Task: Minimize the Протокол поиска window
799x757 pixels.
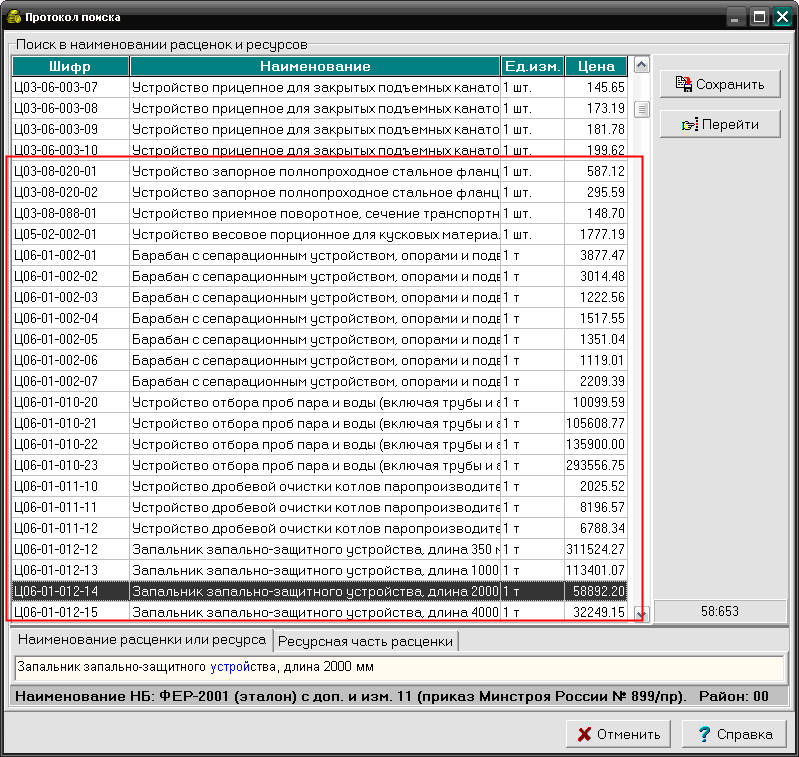Action: 735,17
